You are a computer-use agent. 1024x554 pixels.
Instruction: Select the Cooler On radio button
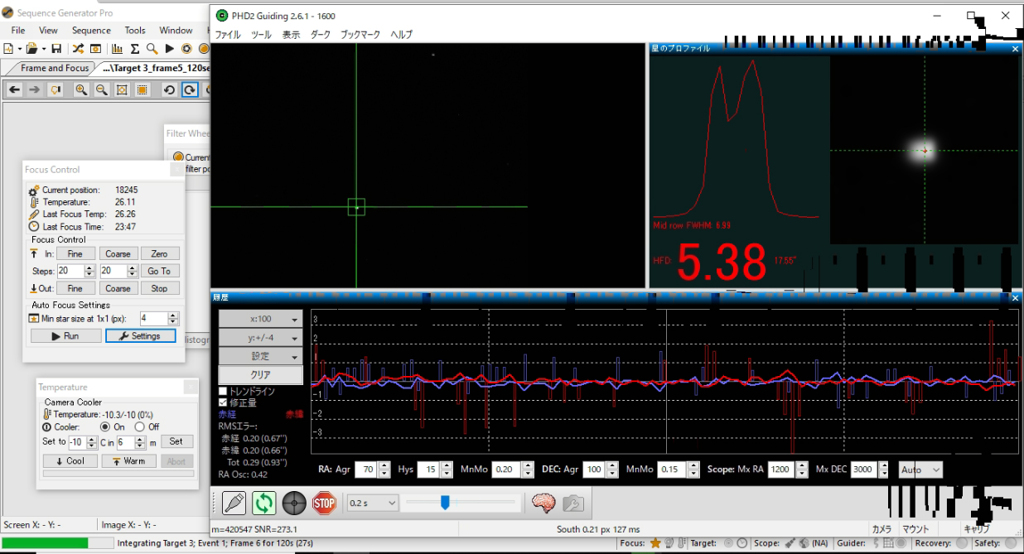[x=104, y=427]
